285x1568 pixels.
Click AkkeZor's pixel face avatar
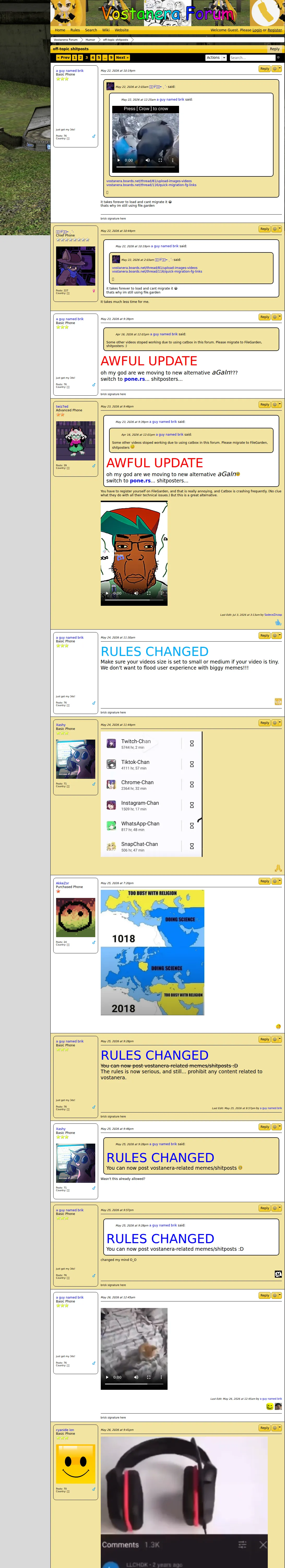[x=75, y=917]
